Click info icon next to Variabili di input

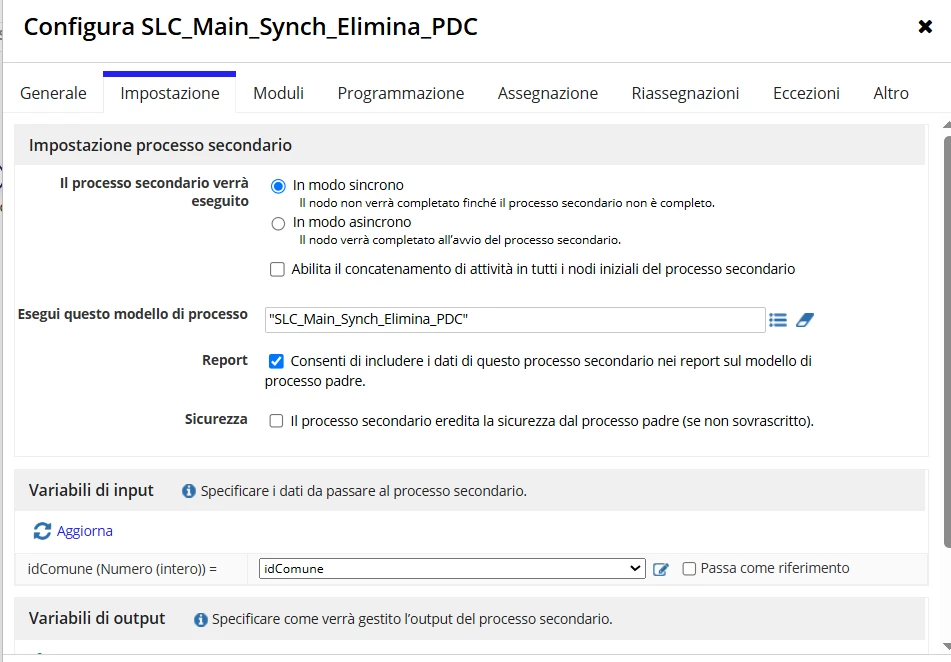pyautogui.click(x=189, y=491)
